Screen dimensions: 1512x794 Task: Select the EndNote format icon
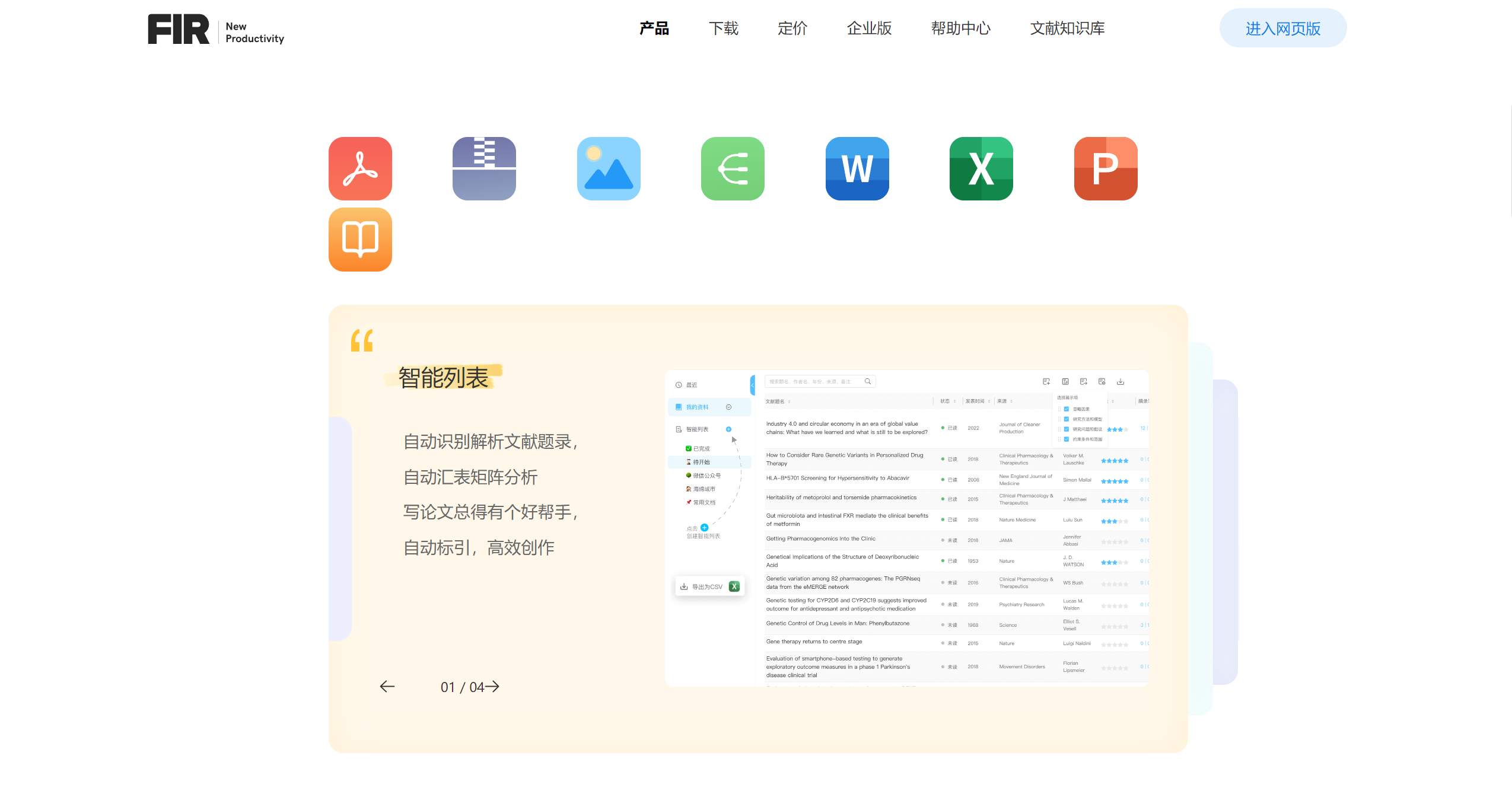coord(732,168)
